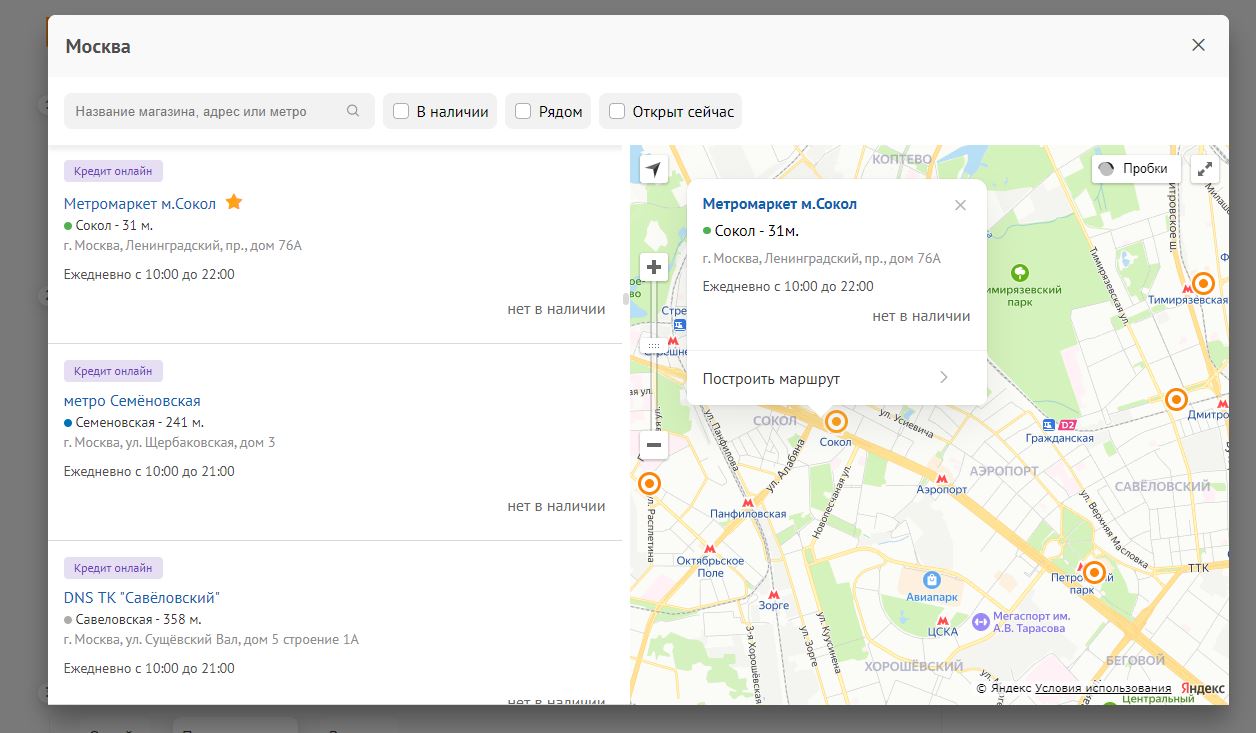The height and width of the screenshot is (733, 1256).
Task: Enable the В наличии checkbox
Action: [x=401, y=111]
